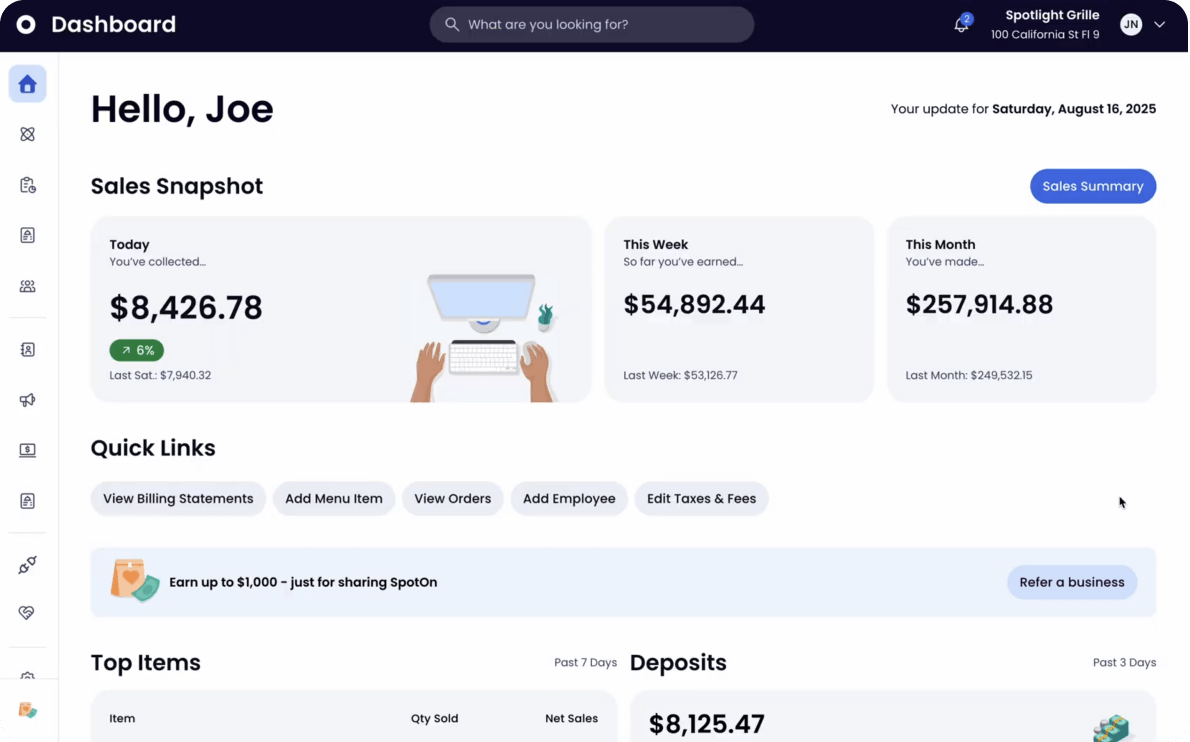Image resolution: width=1190 pixels, height=742 pixels.
Task: Select the megaphone marketing icon
Action: click(27, 400)
